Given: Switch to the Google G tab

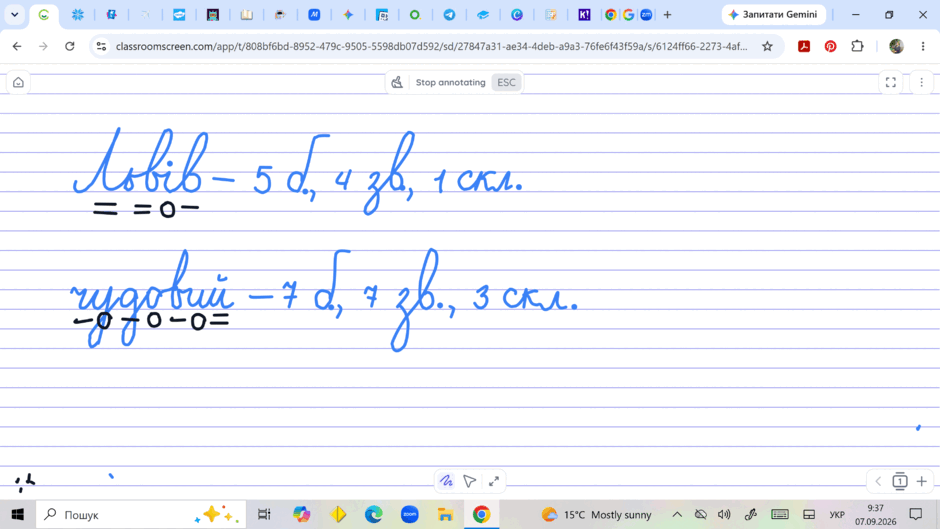Looking at the screenshot, I should (628, 15).
